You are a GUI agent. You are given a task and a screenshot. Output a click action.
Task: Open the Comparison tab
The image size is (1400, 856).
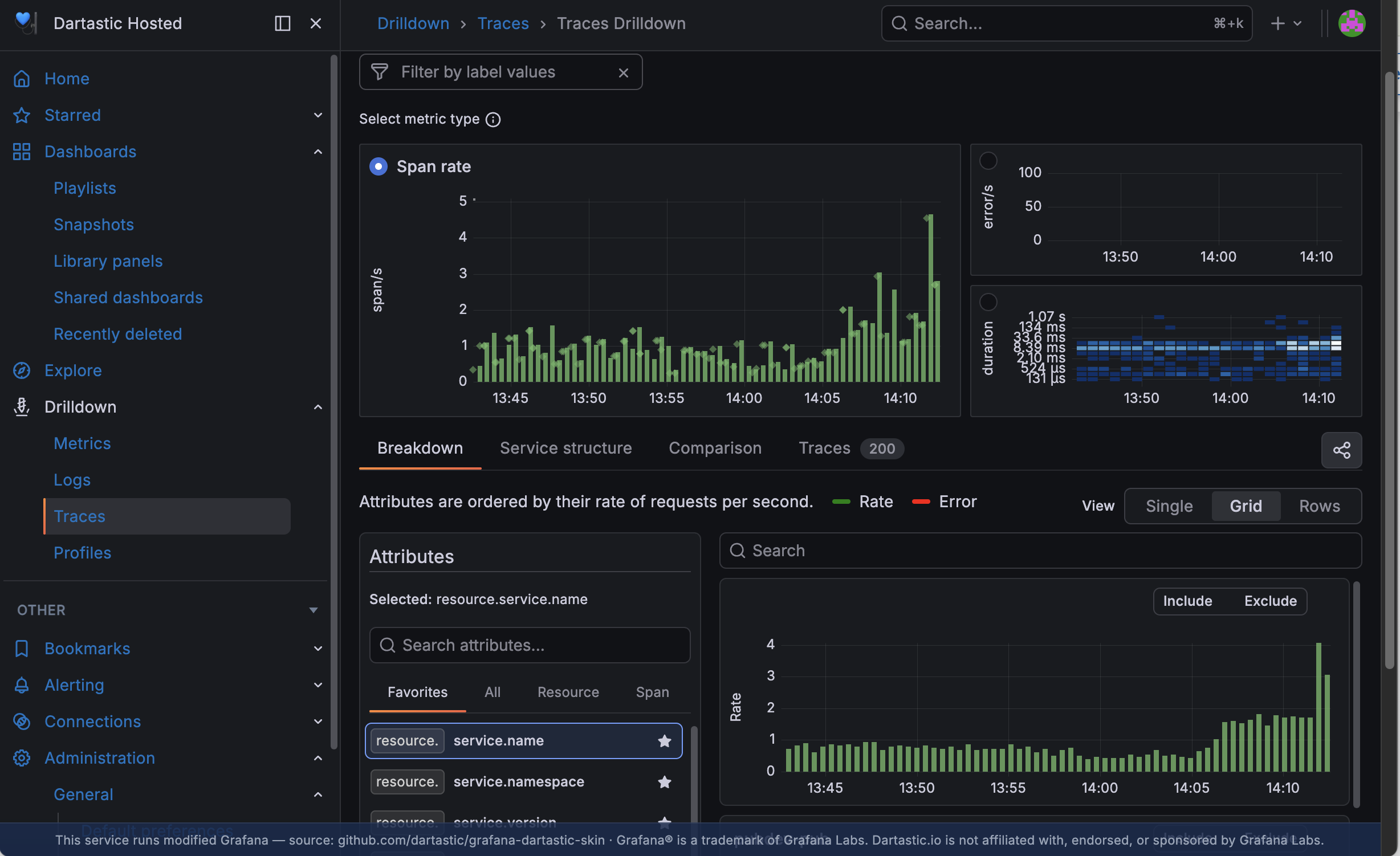(715, 449)
